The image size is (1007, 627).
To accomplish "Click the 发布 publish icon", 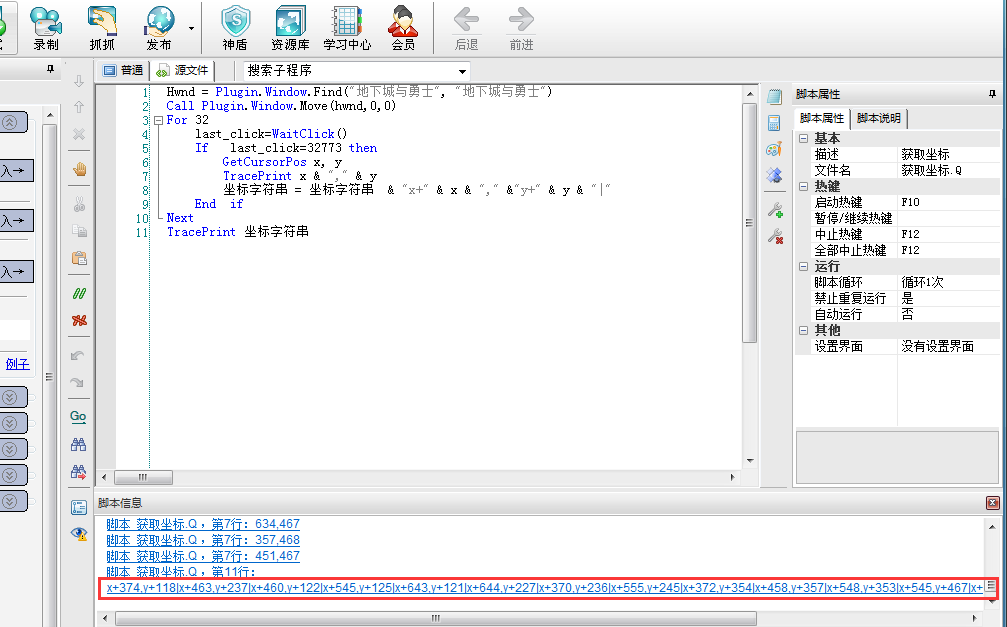I will pyautogui.click(x=159, y=28).
